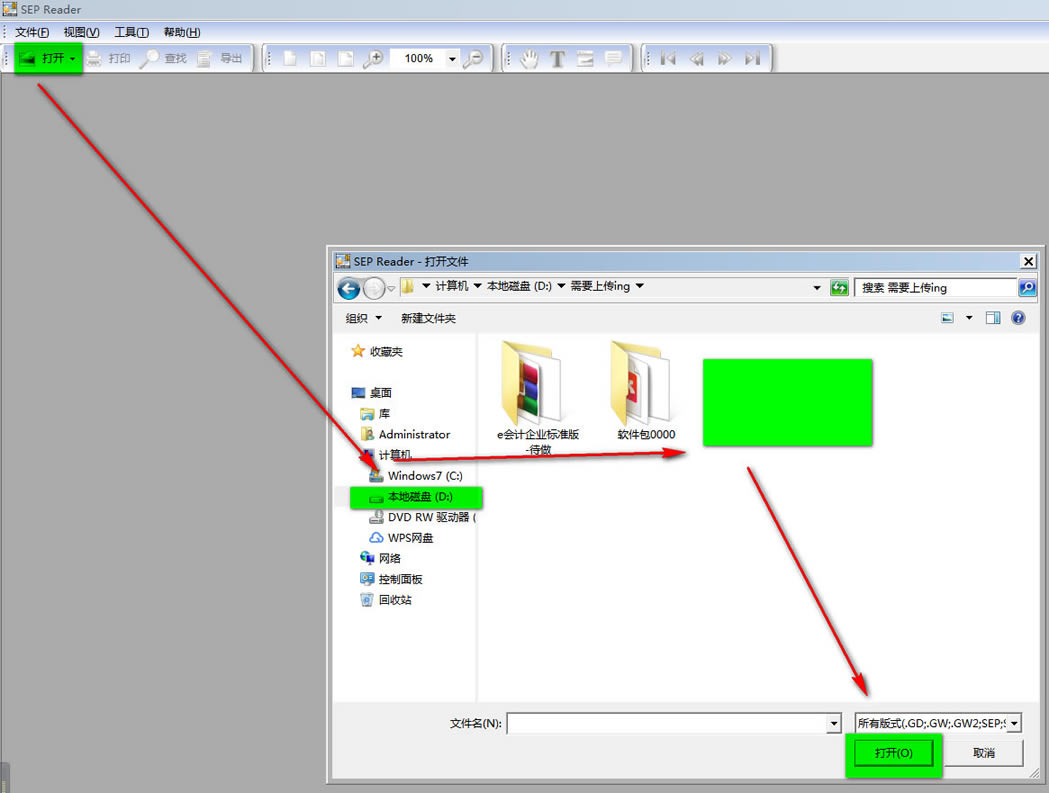Select the Hand pan tool
This screenshot has width=1049, height=793.
529,59
